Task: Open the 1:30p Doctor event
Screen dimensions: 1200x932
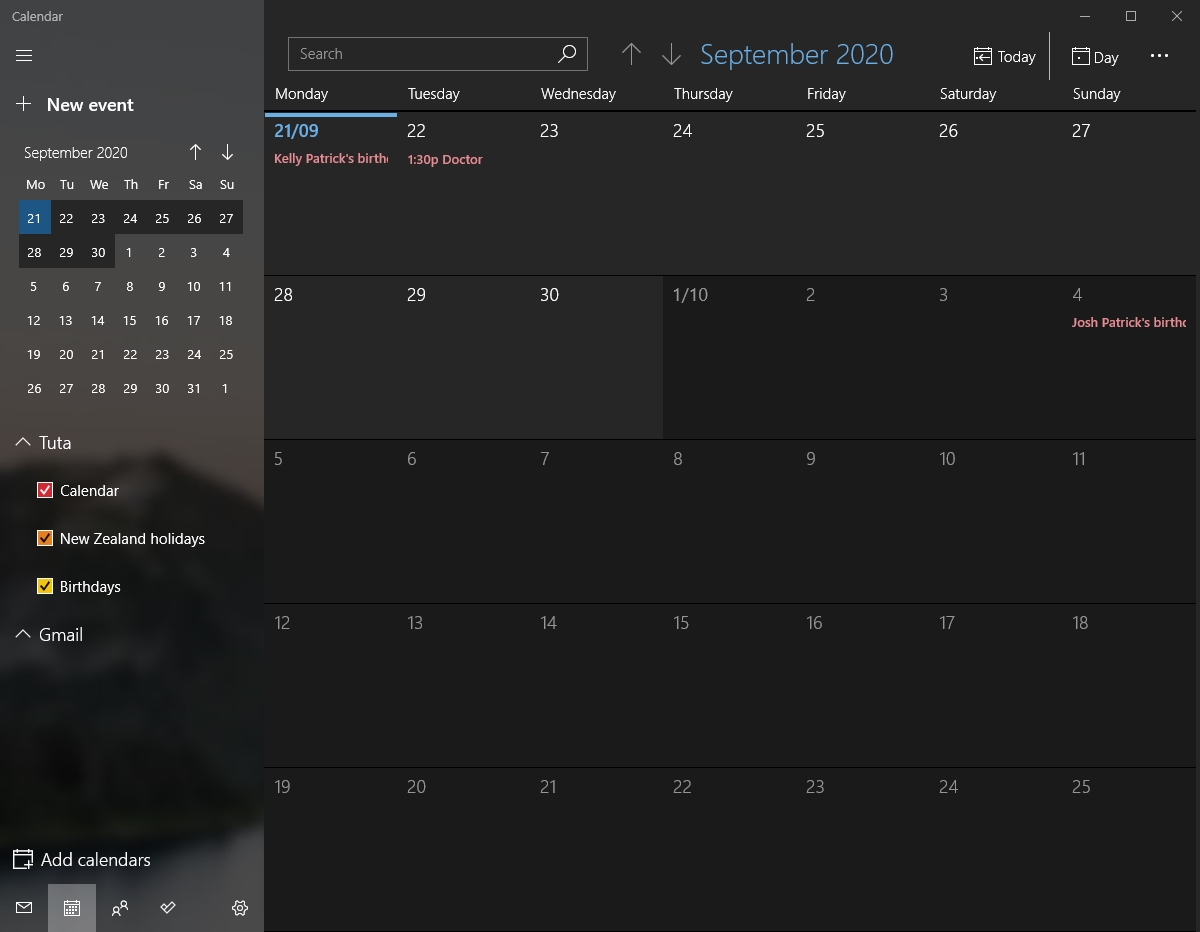Action: 445,159
